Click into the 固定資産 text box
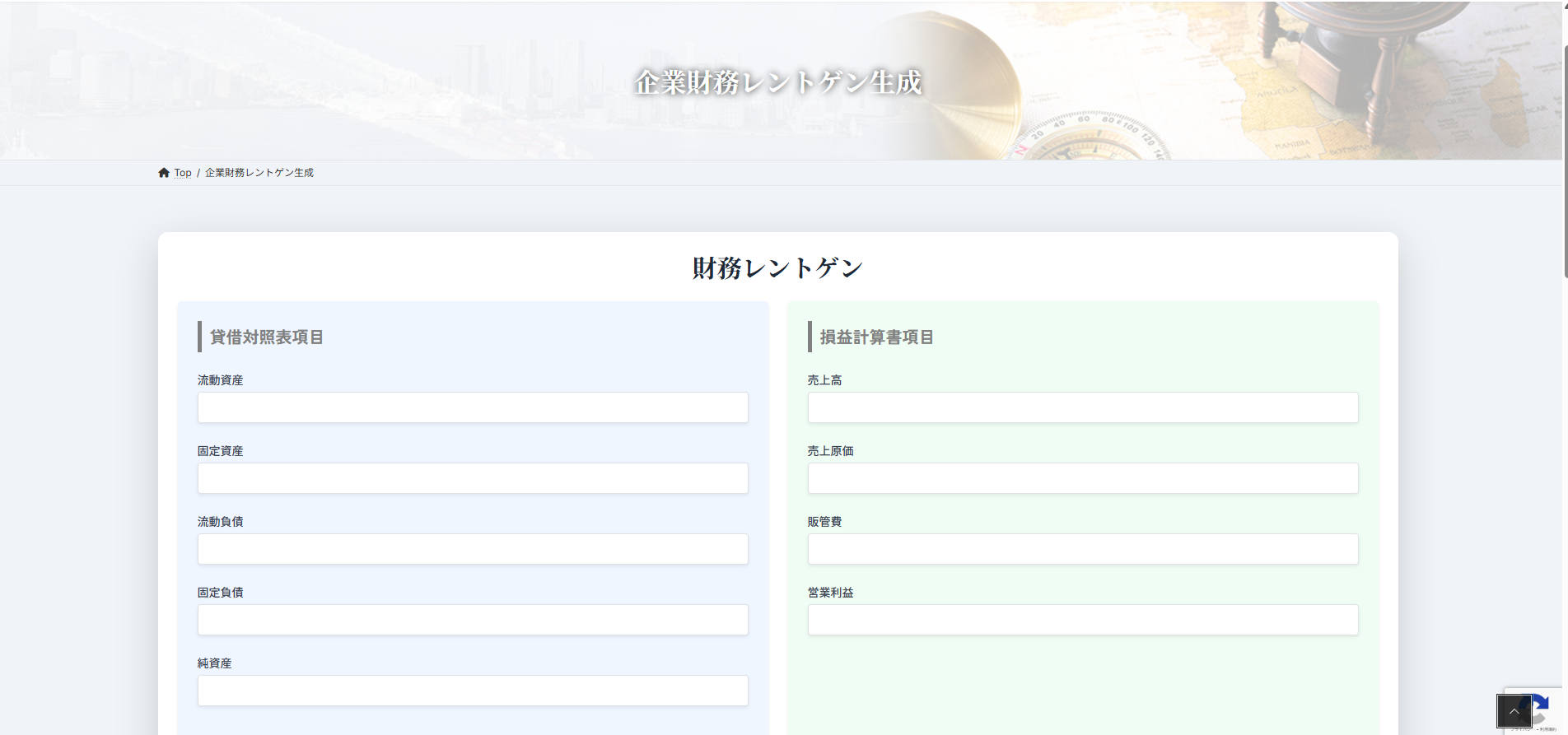Image resolution: width=1568 pixels, height=735 pixels. (x=473, y=478)
